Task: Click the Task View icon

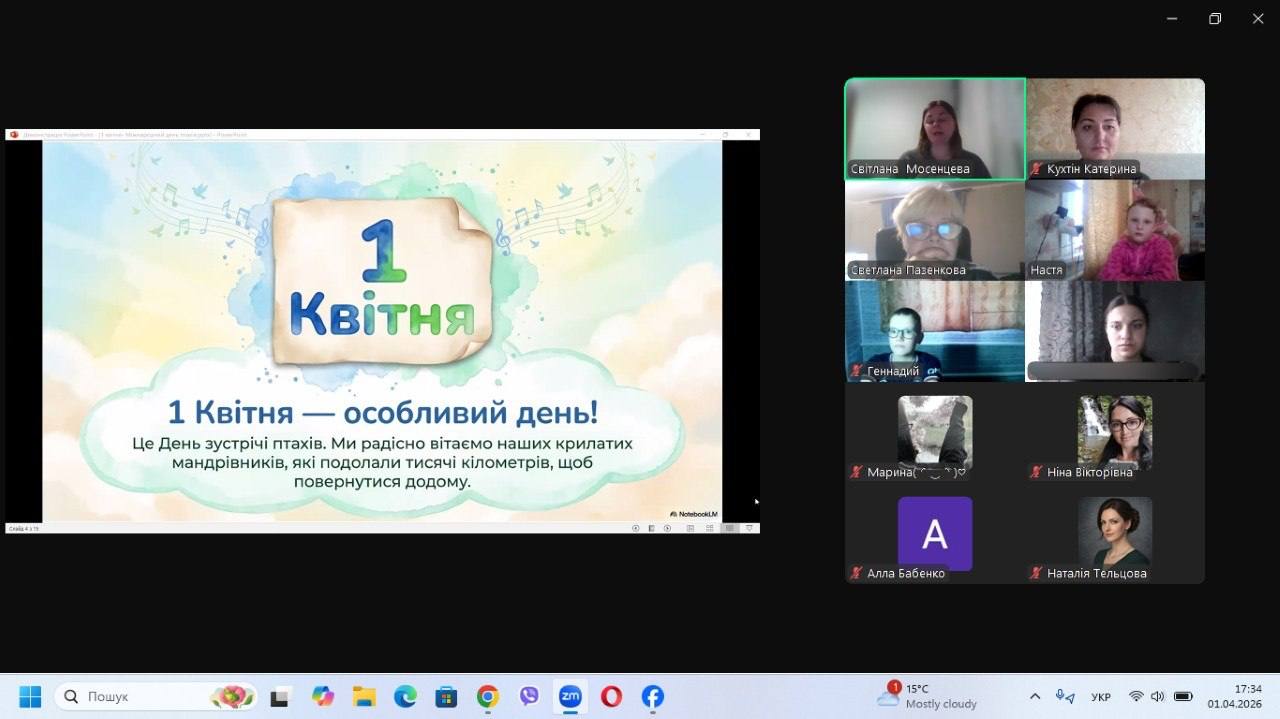Action: [281, 696]
